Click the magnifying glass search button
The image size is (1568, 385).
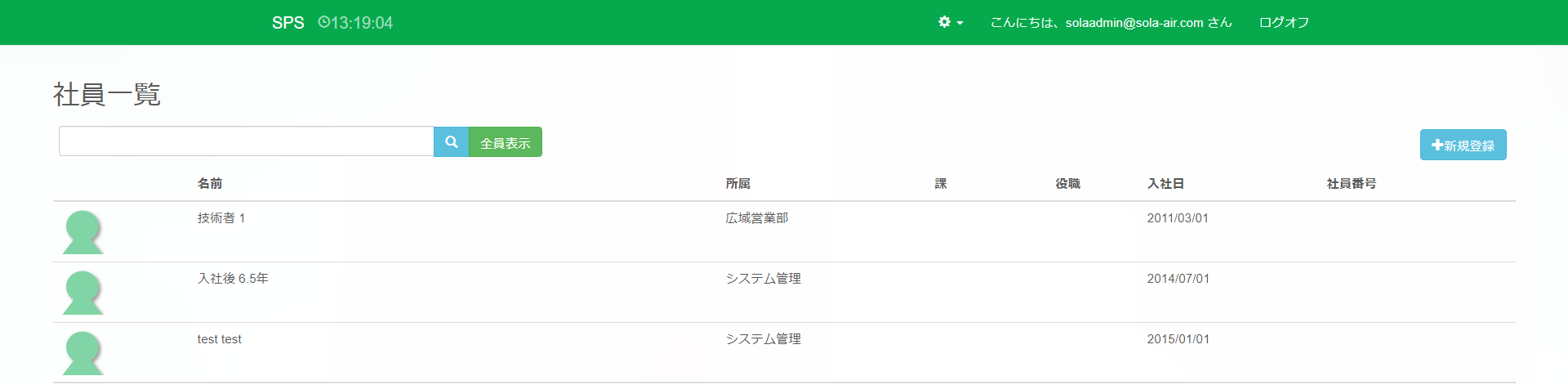(x=451, y=142)
